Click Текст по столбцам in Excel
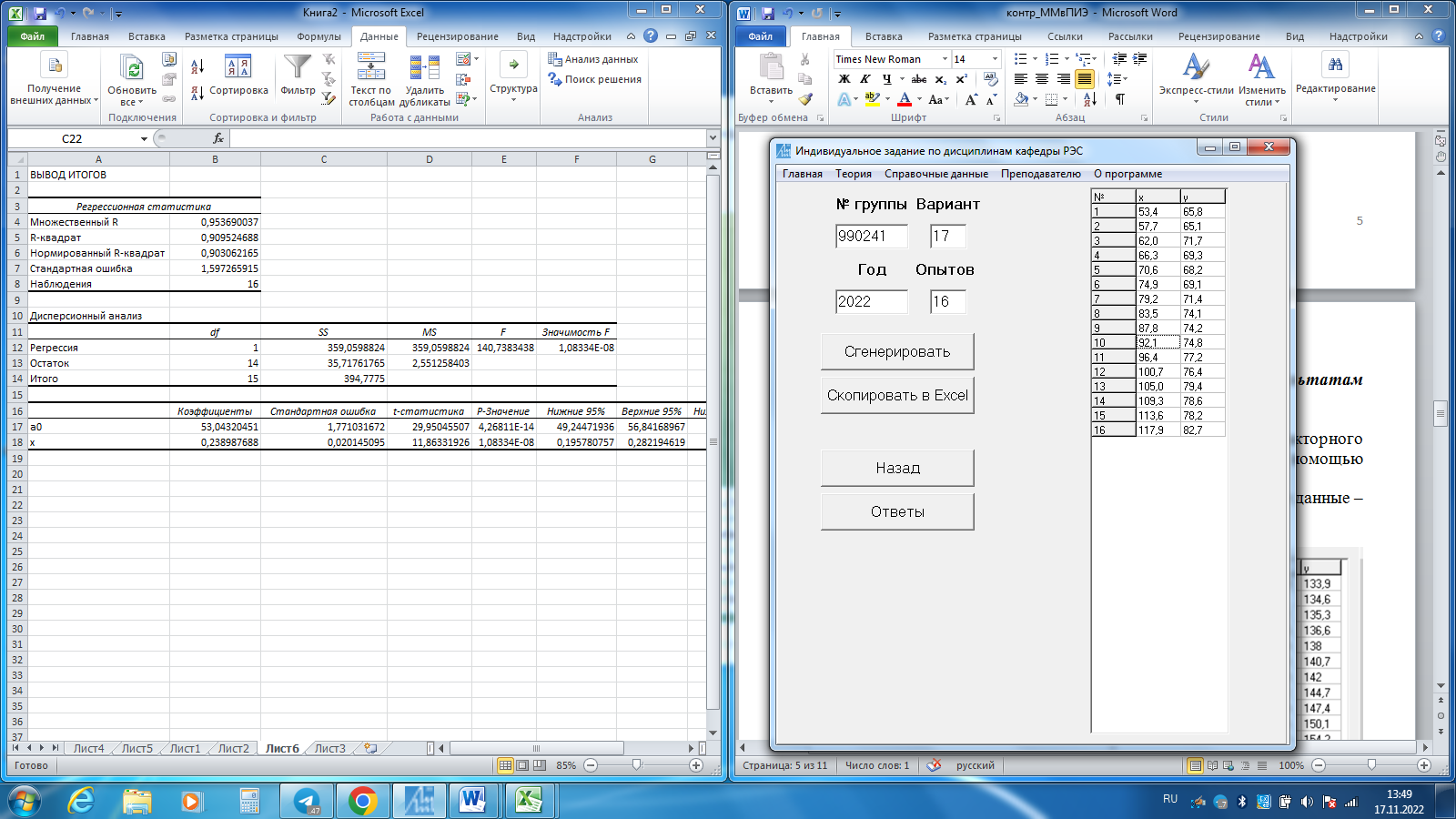The height and width of the screenshot is (819, 1456). [x=371, y=79]
